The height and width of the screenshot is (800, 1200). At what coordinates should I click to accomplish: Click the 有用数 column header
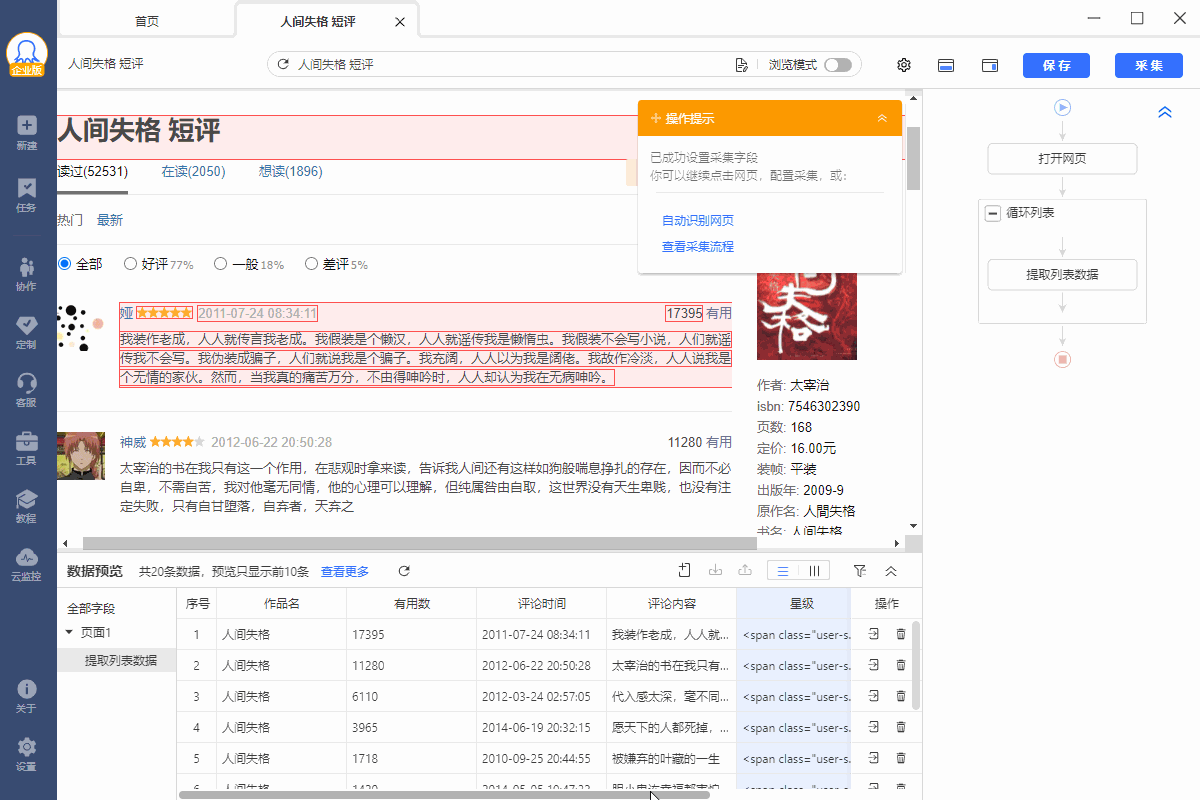[x=411, y=603]
